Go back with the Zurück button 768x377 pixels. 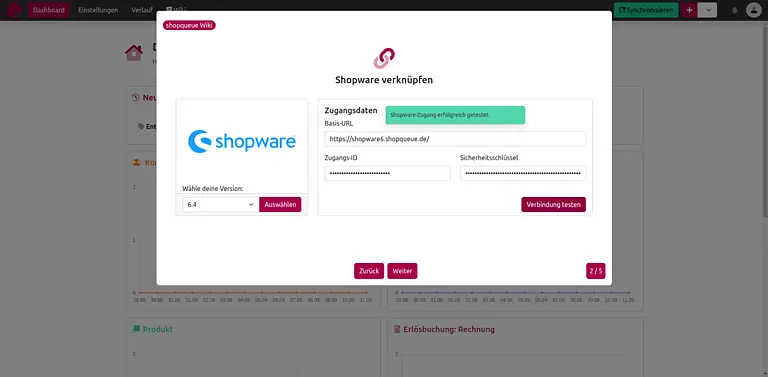point(369,271)
